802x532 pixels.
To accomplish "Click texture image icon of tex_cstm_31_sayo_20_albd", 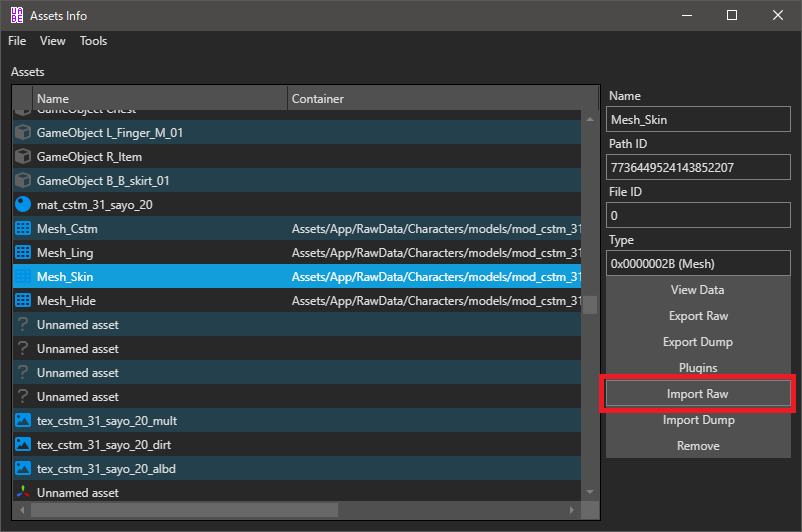I will 23,469.
